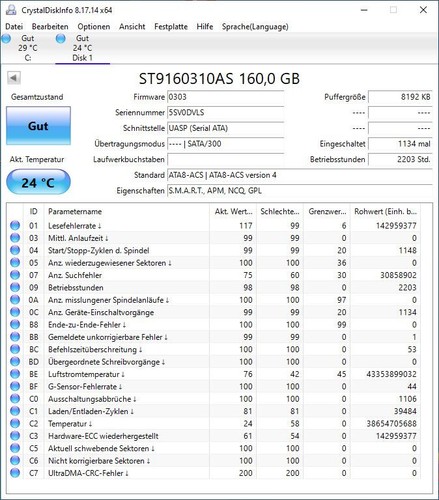Click status orb for Anz. wiederzugewiesener Sektoren
The height and width of the screenshot is (500, 439).
(15, 263)
